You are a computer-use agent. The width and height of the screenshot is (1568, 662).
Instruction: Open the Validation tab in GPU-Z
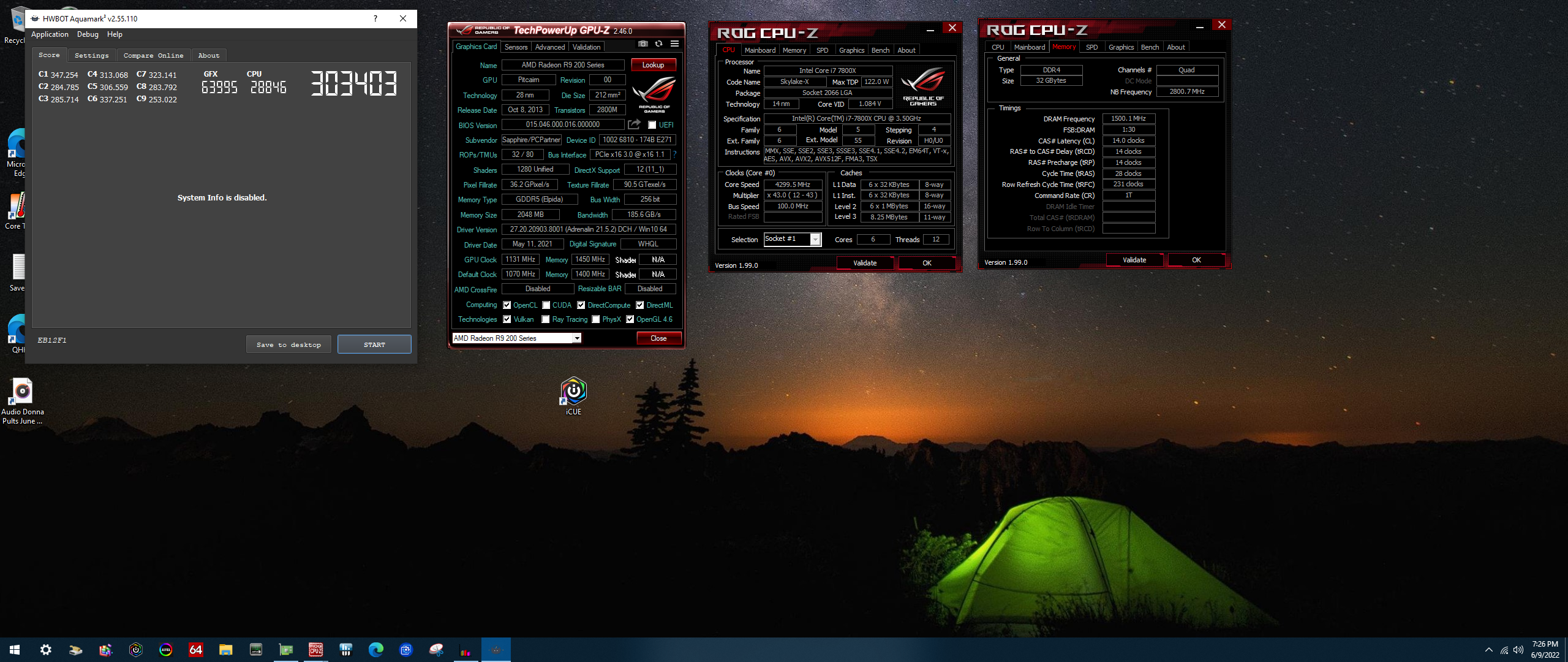click(x=586, y=47)
